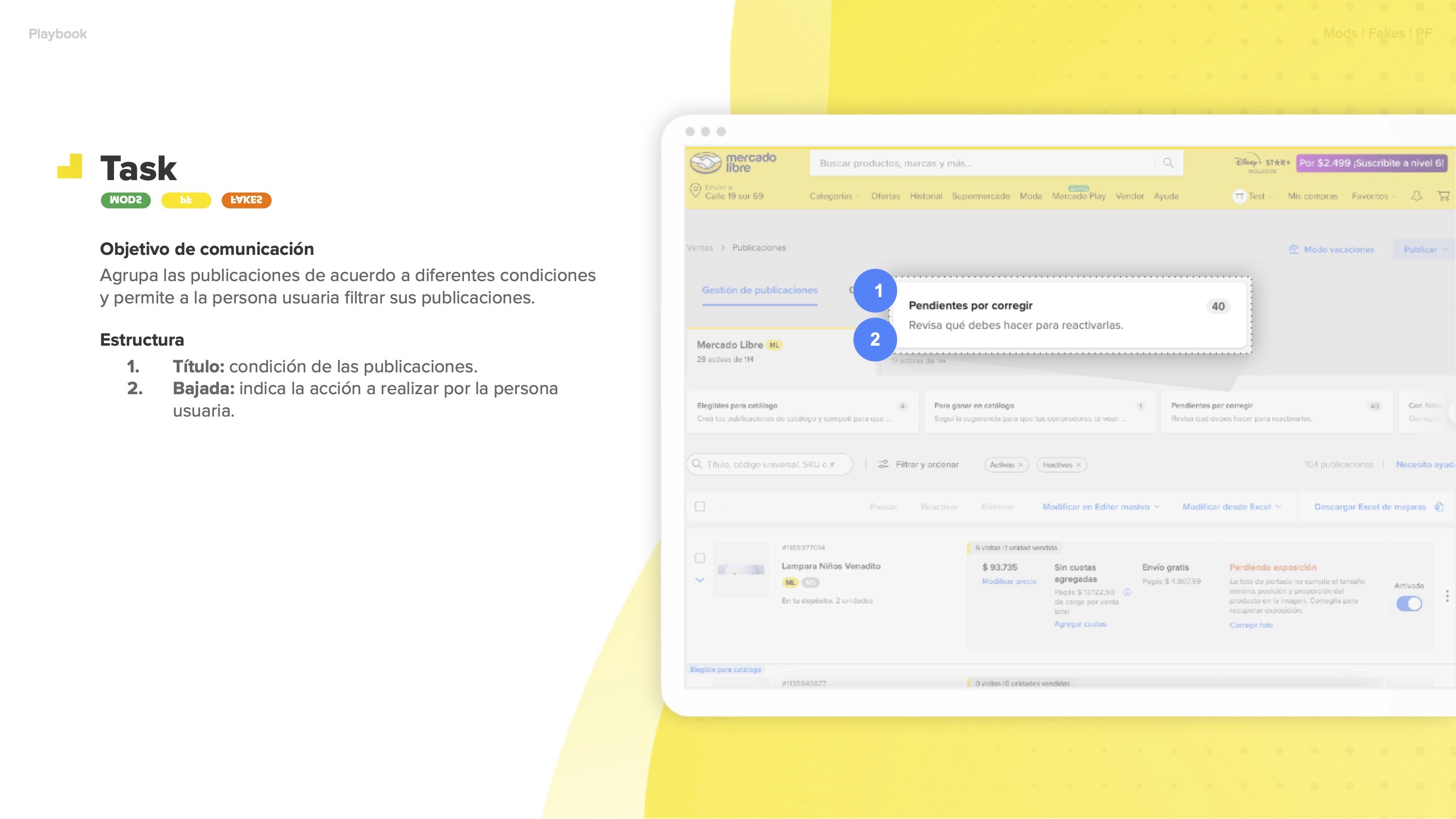Expand the Lampara listing row chevron

pos(700,580)
